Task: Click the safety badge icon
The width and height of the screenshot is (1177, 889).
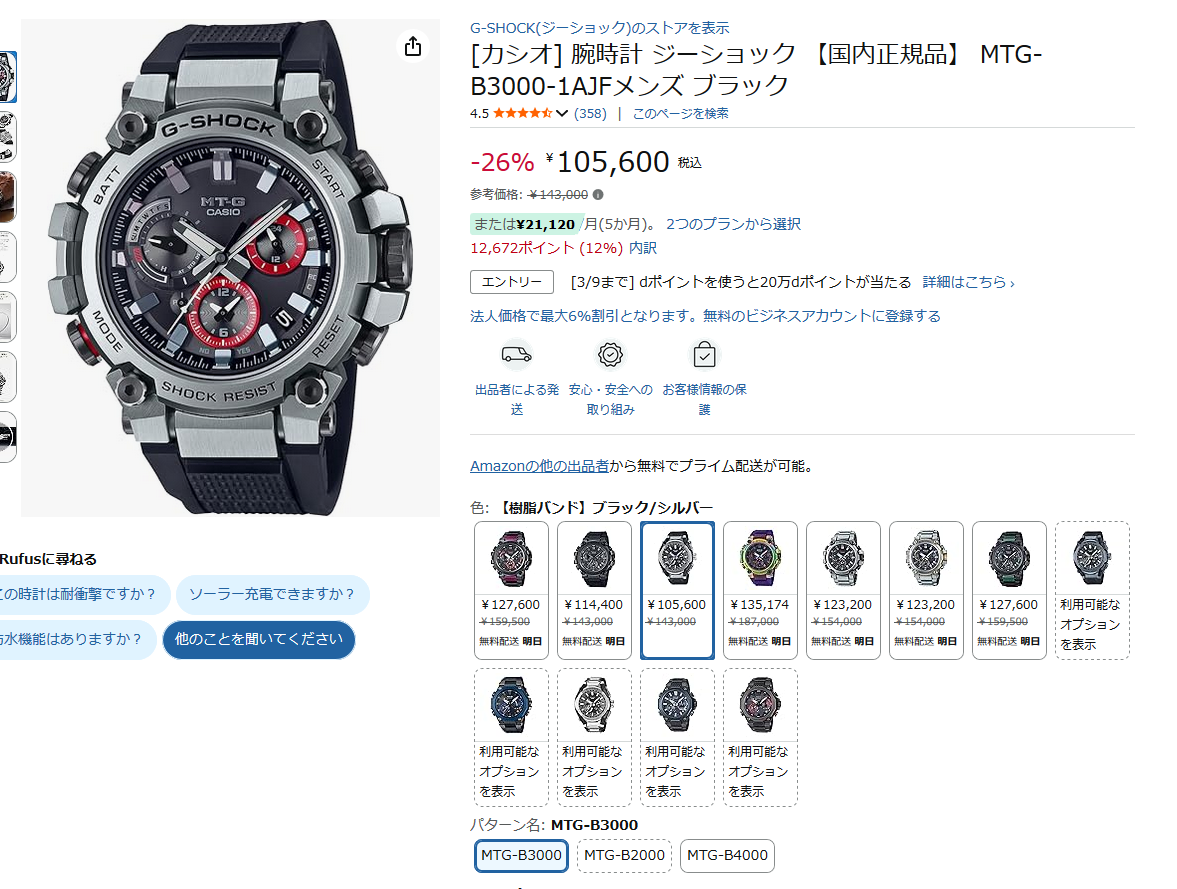Action: [x=610, y=354]
